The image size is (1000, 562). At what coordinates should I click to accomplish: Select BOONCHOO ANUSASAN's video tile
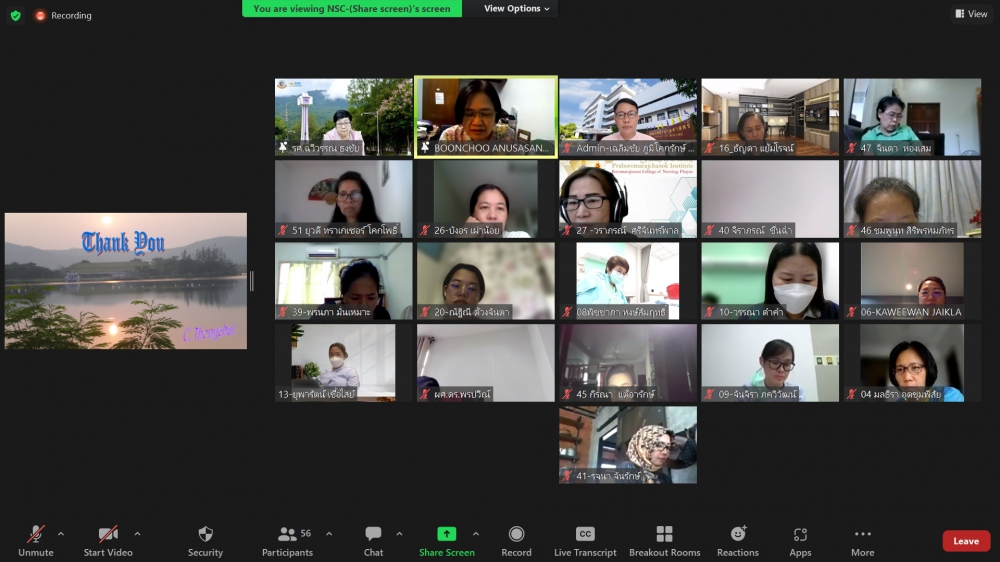tap(486, 117)
